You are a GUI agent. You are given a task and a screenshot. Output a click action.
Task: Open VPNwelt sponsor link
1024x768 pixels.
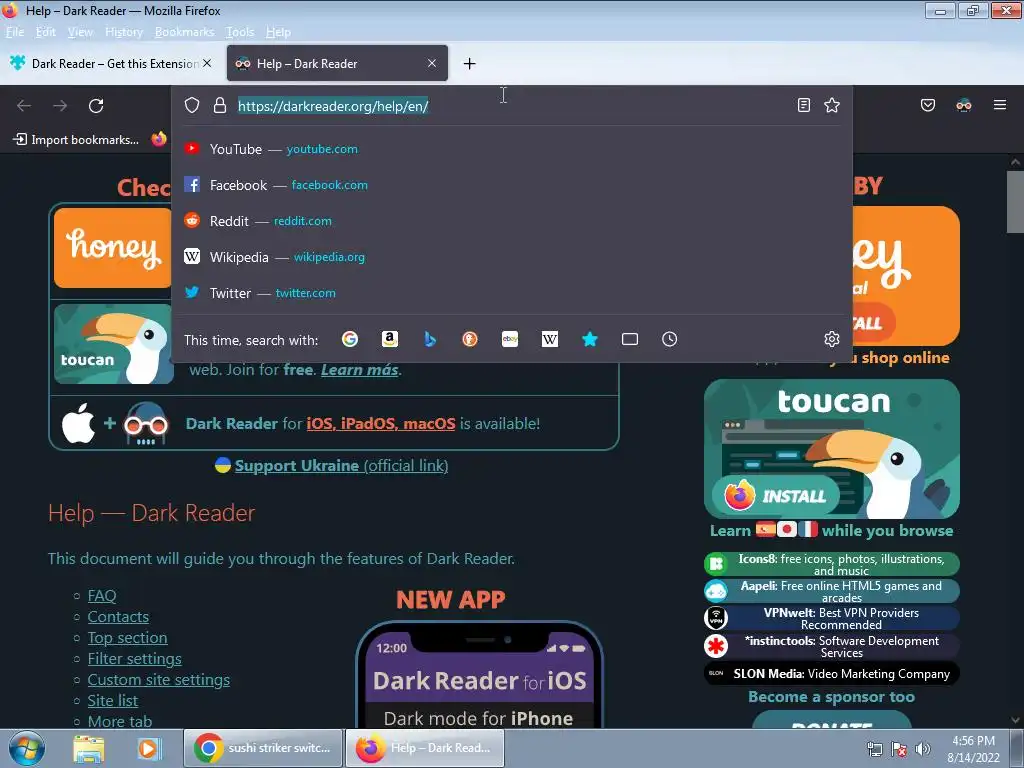coord(831,618)
